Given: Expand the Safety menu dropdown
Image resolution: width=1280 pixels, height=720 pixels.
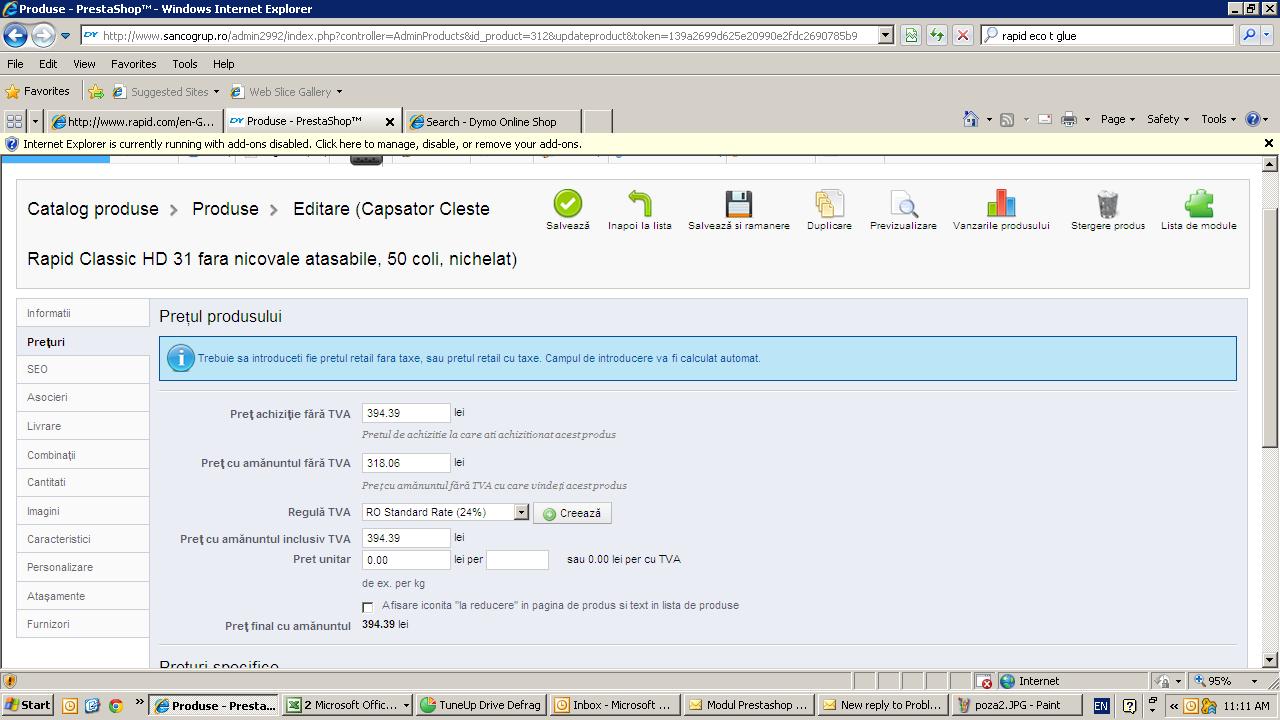Looking at the screenshot, I should (x=1167, y=119).
